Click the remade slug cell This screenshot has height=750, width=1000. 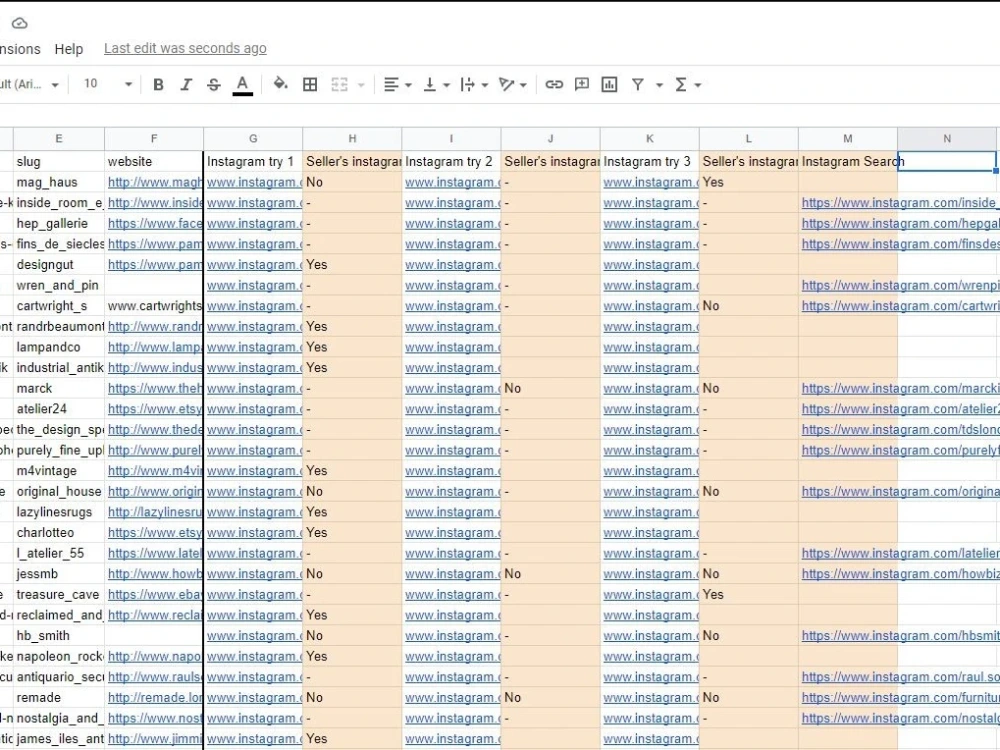click(x=59, y=698)
